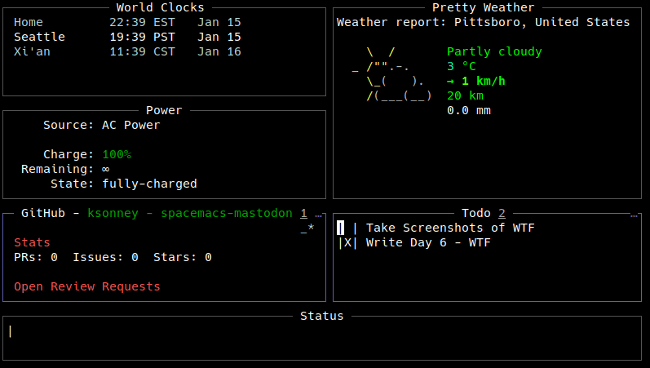The image size is (650, 368).
Task: Click the red Stats heading
Action: coord(32,242)
